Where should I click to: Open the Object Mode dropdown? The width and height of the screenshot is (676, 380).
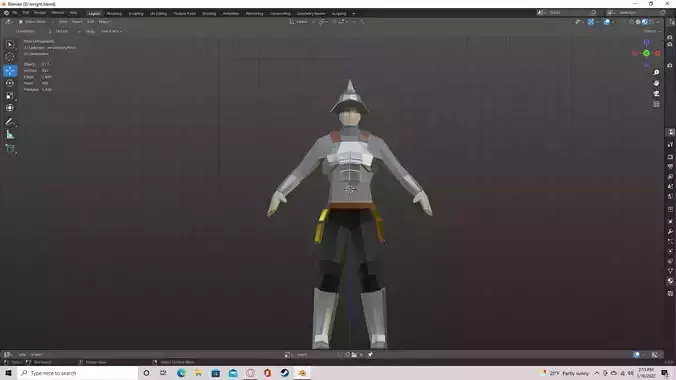click(x=36, y=22)
